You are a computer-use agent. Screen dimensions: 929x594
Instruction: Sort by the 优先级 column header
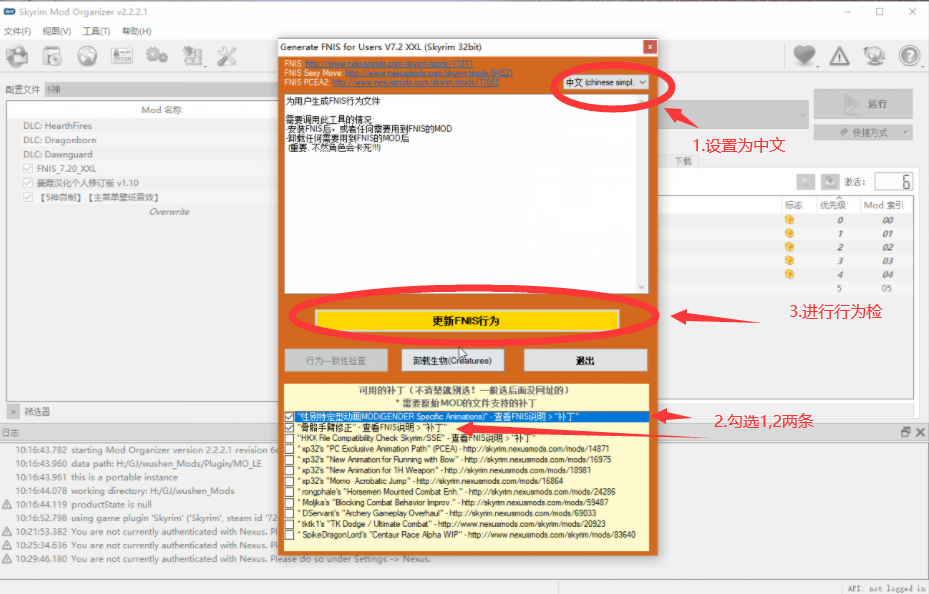832,204
